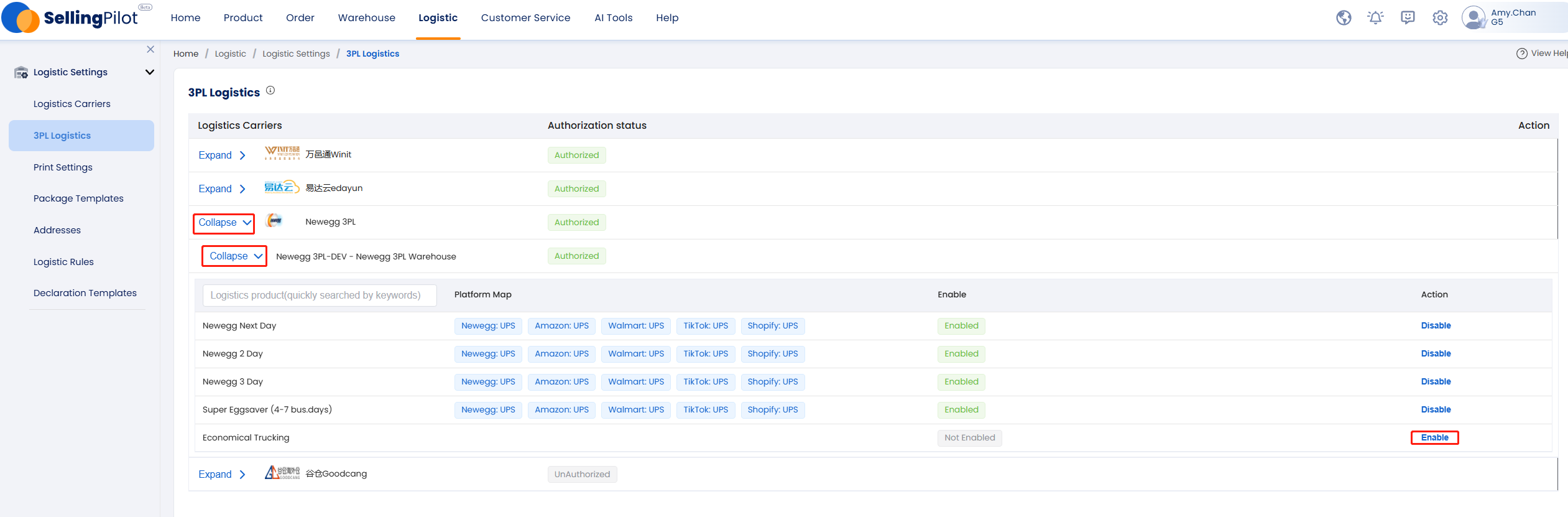Image resolution: width=1568 pixels, height=517 pixels.
Task: Open View Help link
Action: tap(1542, 54)
